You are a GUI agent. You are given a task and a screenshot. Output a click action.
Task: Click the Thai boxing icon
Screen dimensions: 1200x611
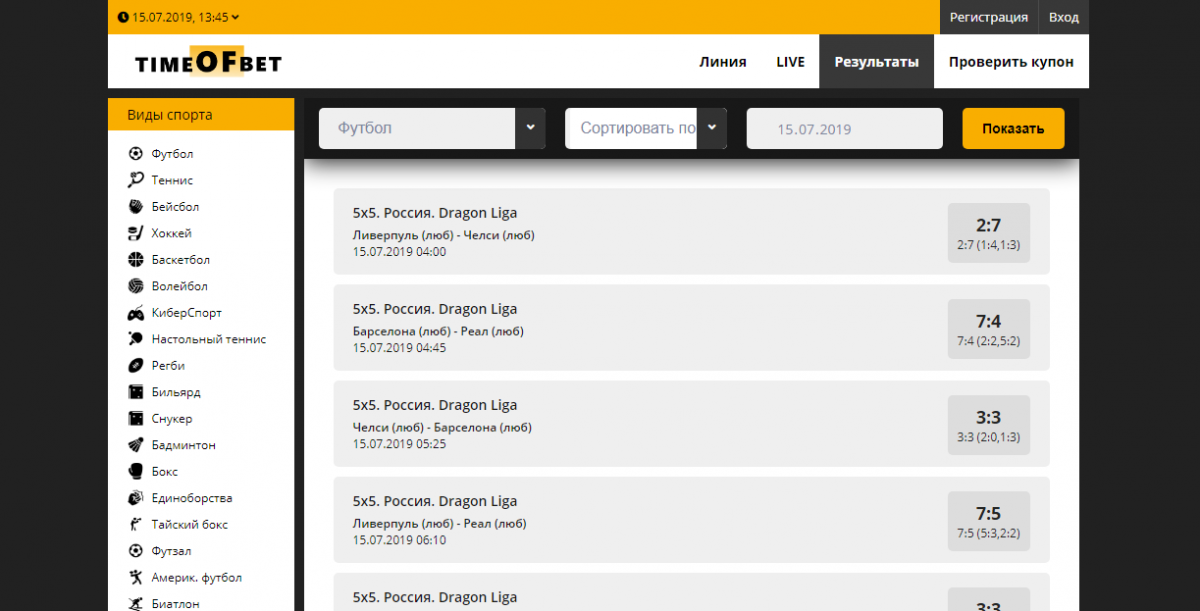click(136, 525)
